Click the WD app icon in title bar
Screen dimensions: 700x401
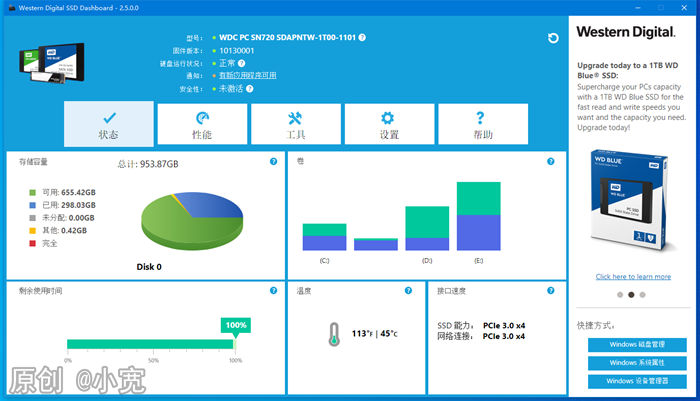click(12, 8)
